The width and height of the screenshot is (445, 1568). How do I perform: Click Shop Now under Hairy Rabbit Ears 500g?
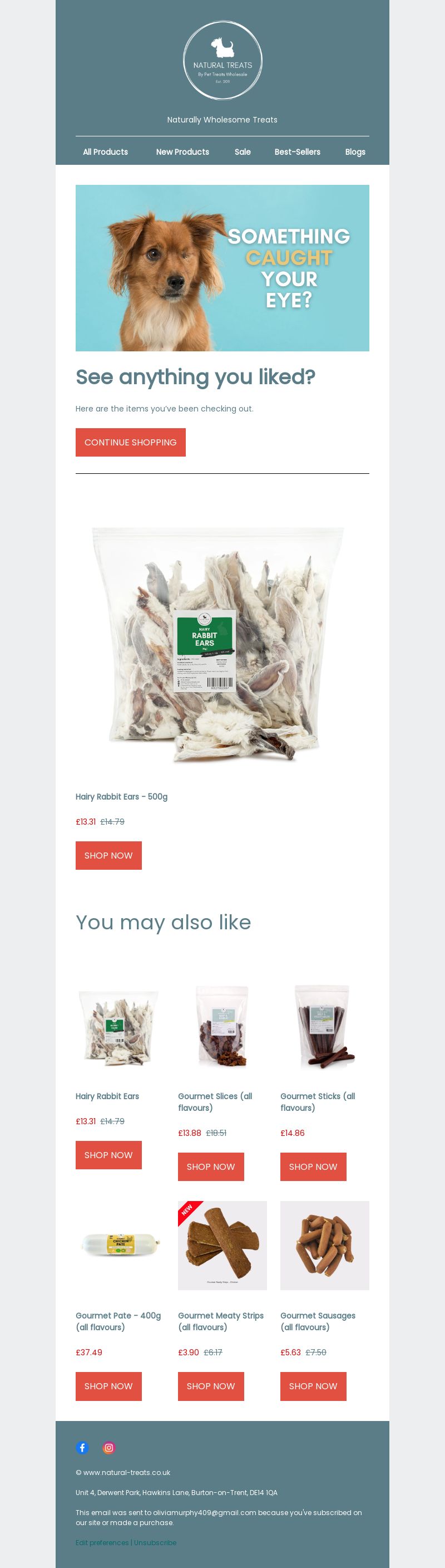(x=108, y=855)
